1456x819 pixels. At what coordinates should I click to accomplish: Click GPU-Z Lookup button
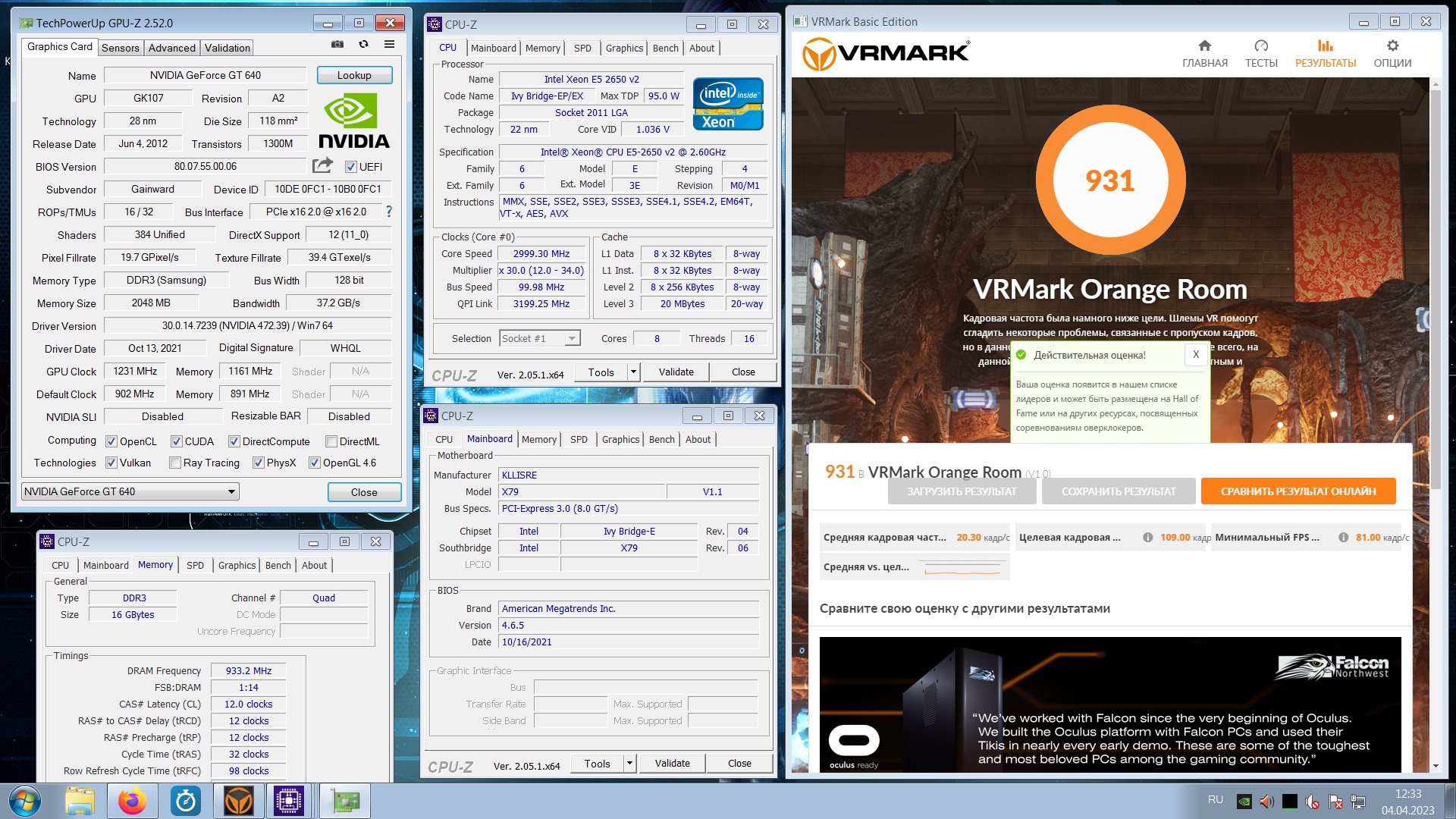click(x=354, y=75)
